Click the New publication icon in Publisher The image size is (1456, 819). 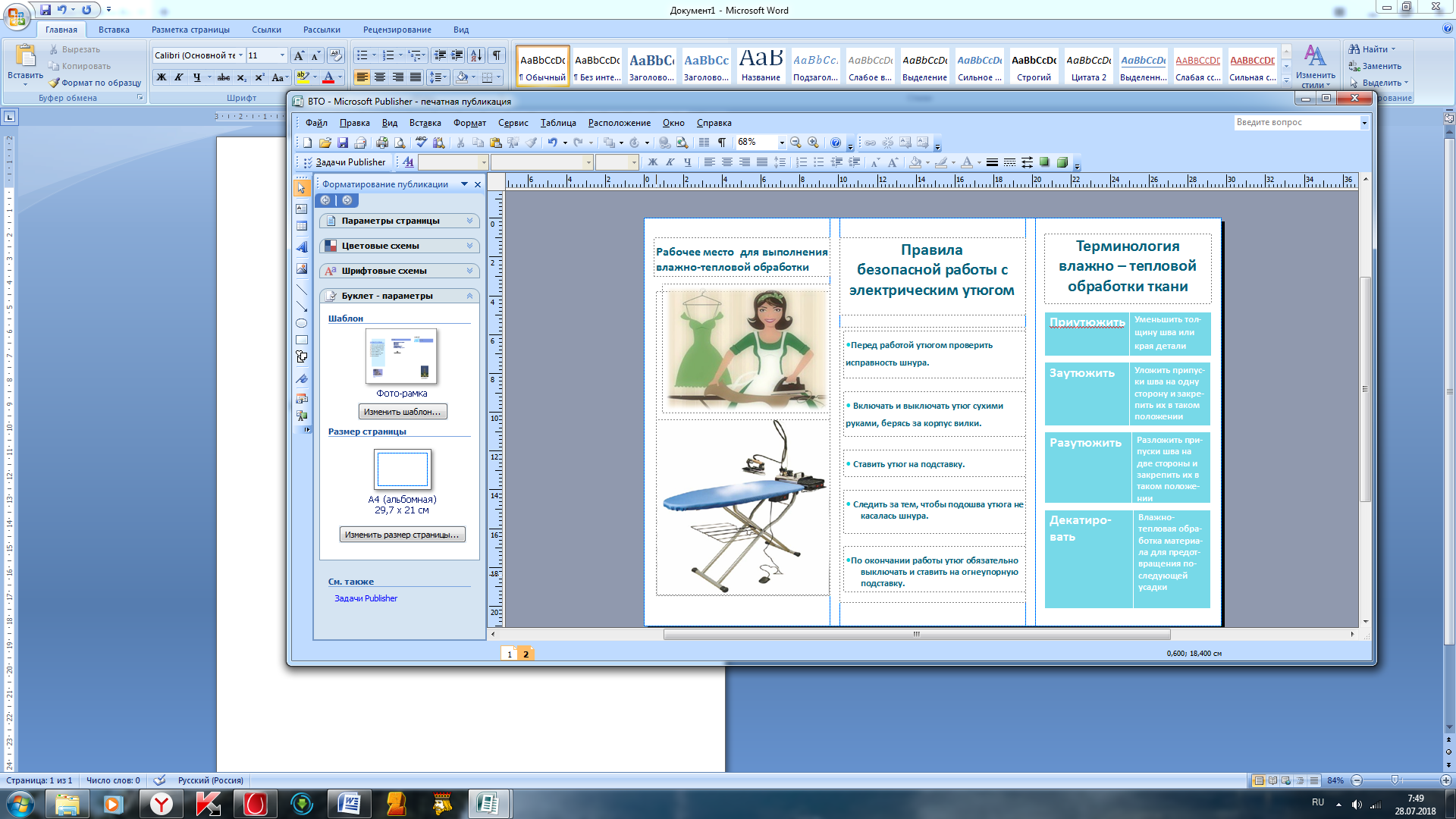coord(307,143)
